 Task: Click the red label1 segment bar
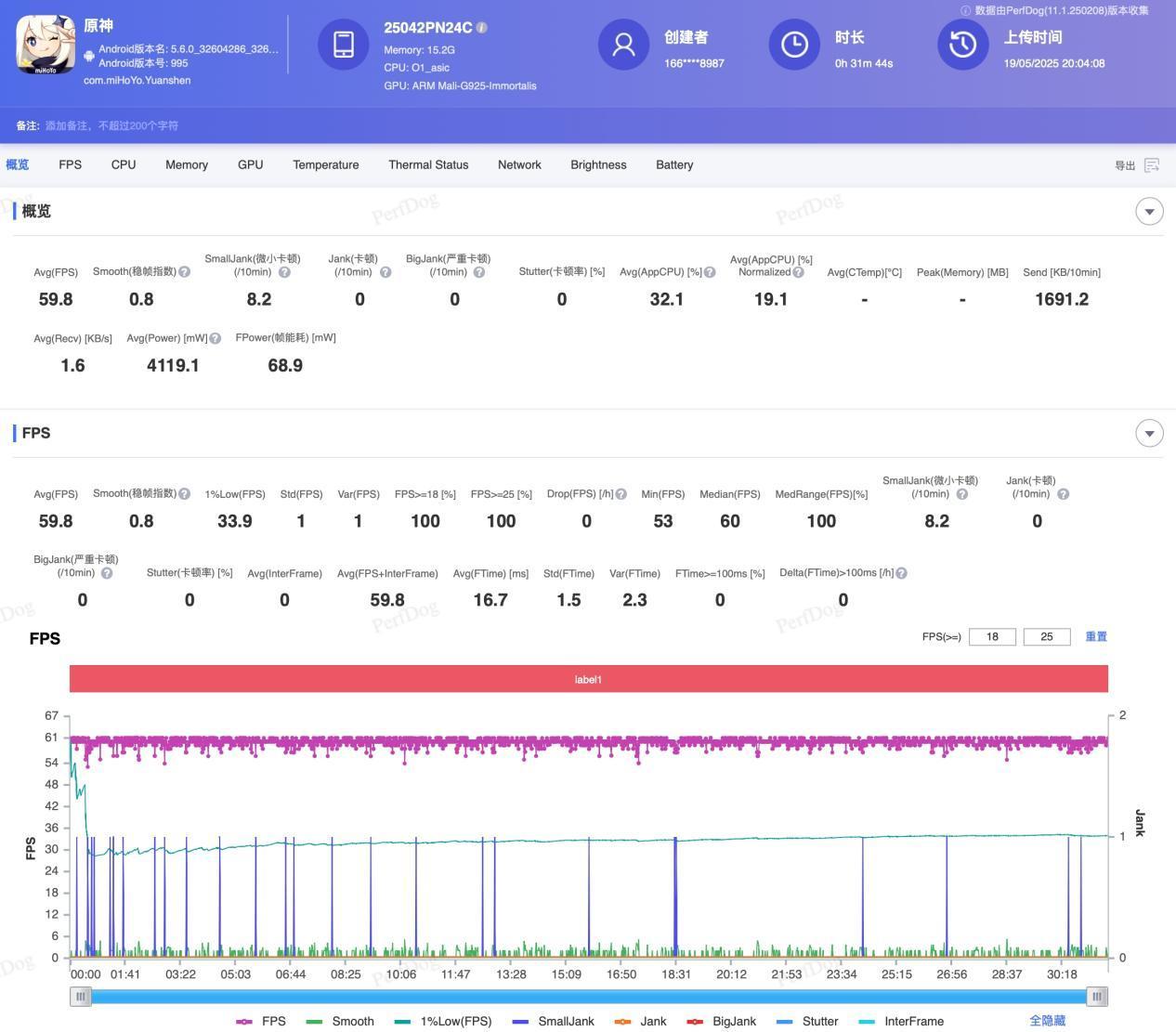588,679
